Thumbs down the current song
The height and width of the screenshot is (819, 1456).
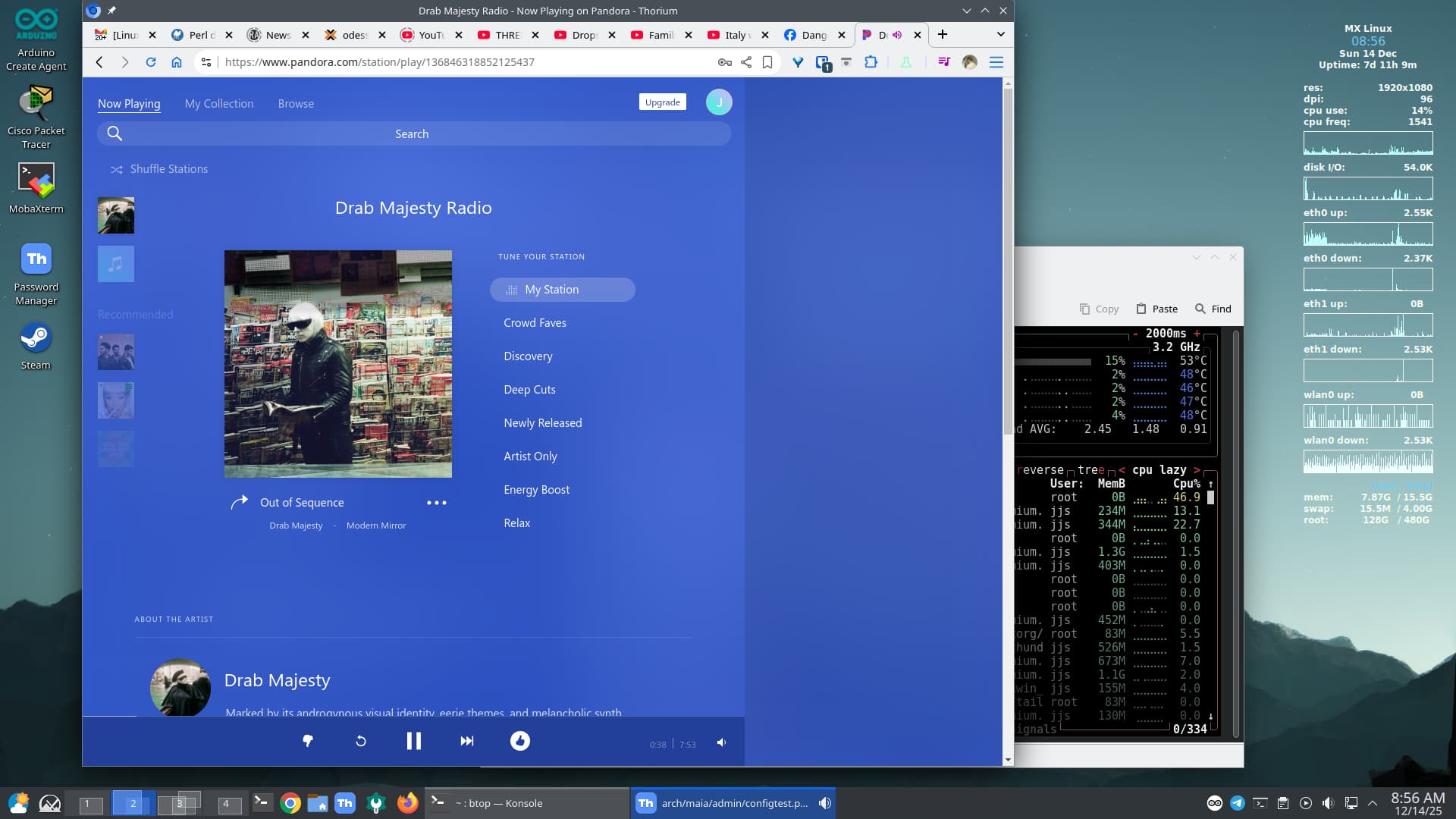click(308, 742)
